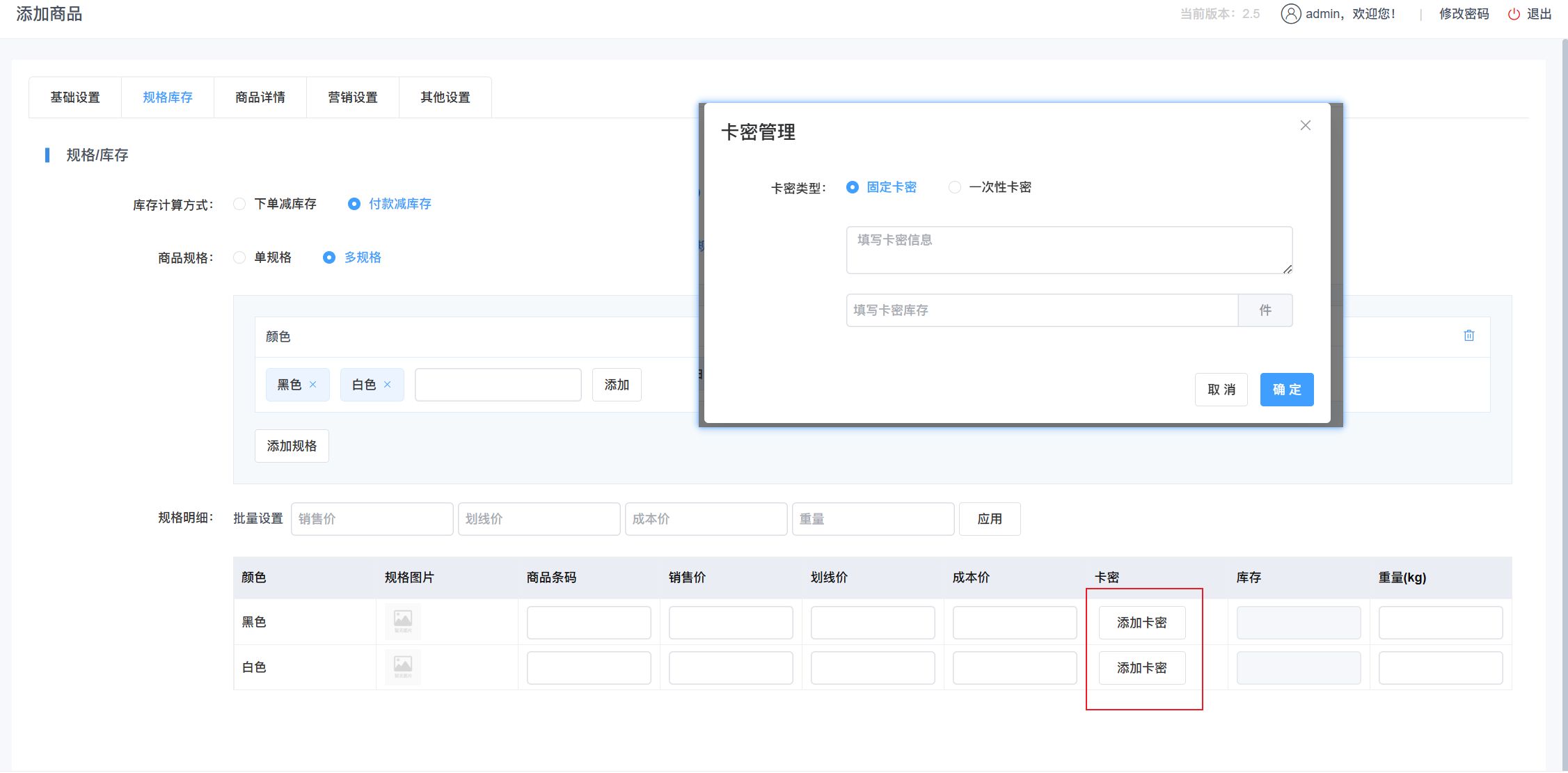Viewport: 1568px width, 773px height.
Task: Click the image placeholder in the 白色 row
Action: pyautogui.click(x=403, y=666)
